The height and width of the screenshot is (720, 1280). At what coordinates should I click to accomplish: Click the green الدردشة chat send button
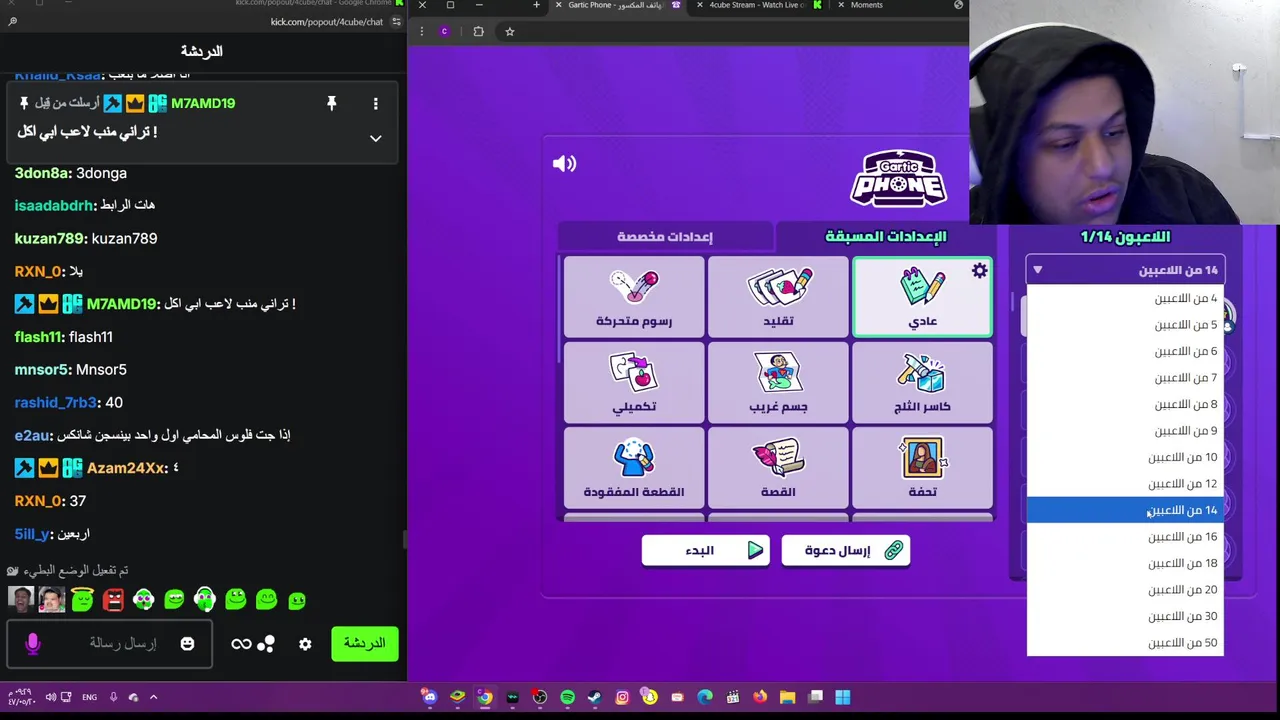(x=365, y=643)
